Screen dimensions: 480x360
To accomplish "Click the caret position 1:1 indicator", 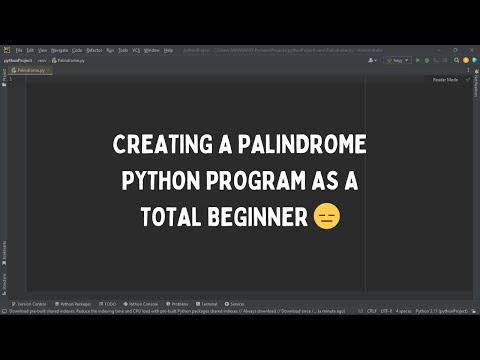I will (x=360, y=311).
